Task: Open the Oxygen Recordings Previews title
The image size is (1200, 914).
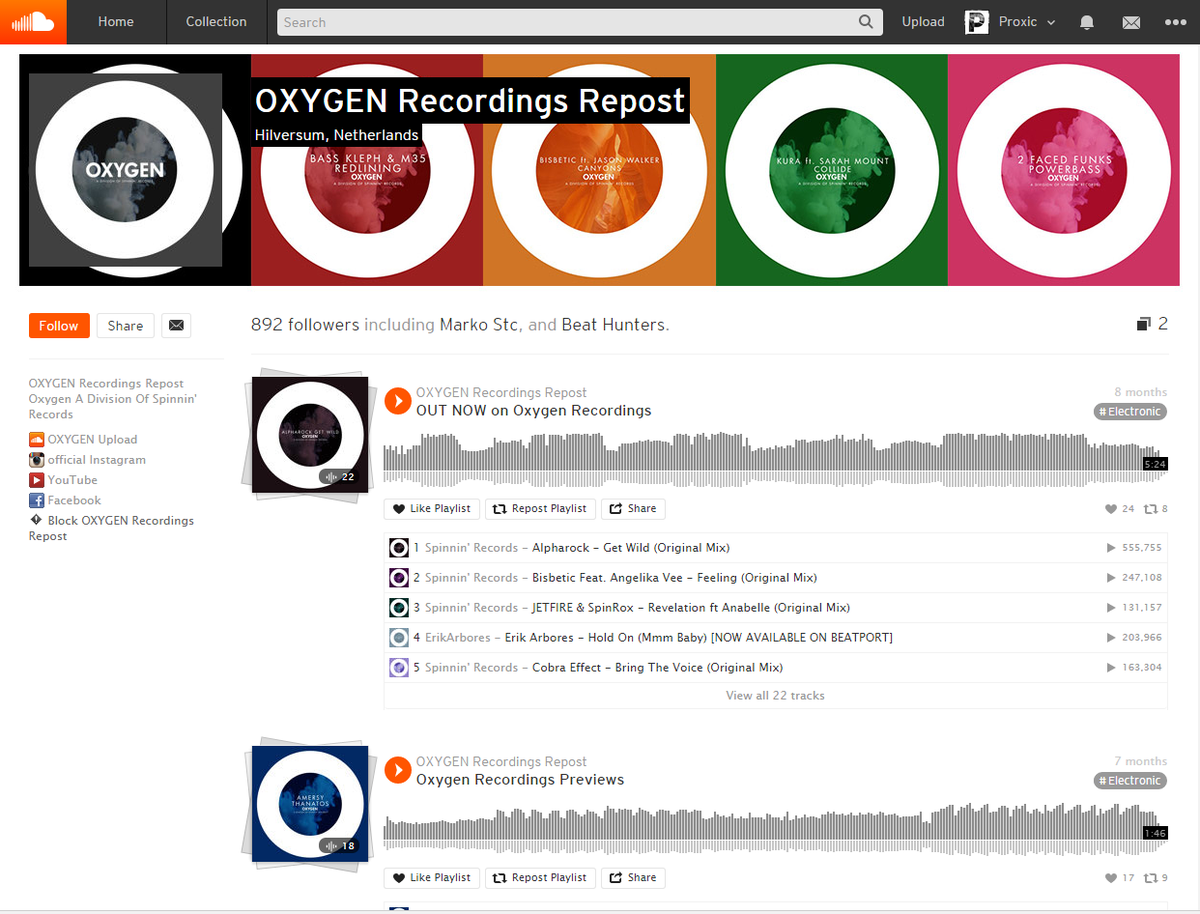Action: (x=520, y=780)
